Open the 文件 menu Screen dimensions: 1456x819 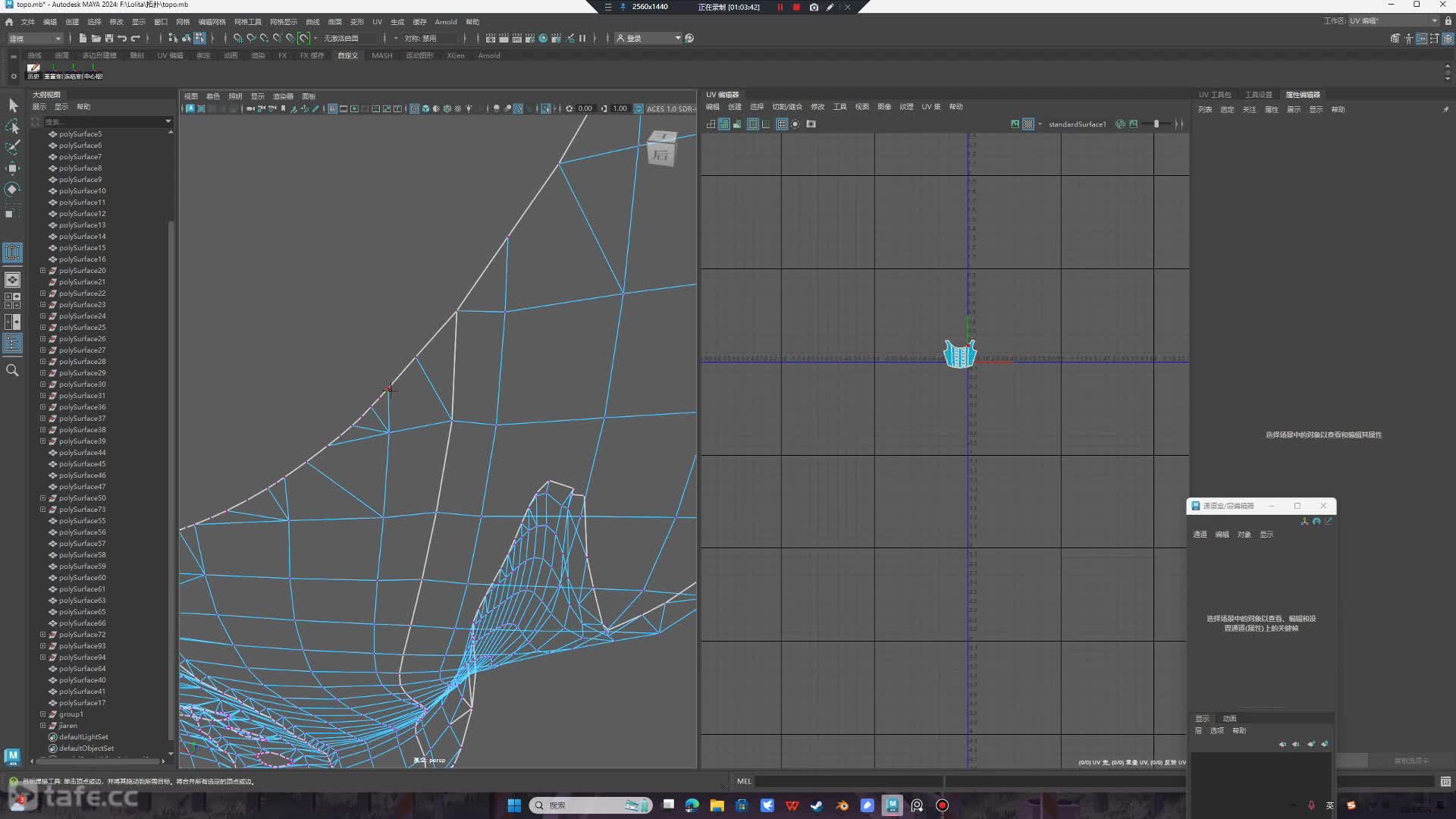point(28,22)
